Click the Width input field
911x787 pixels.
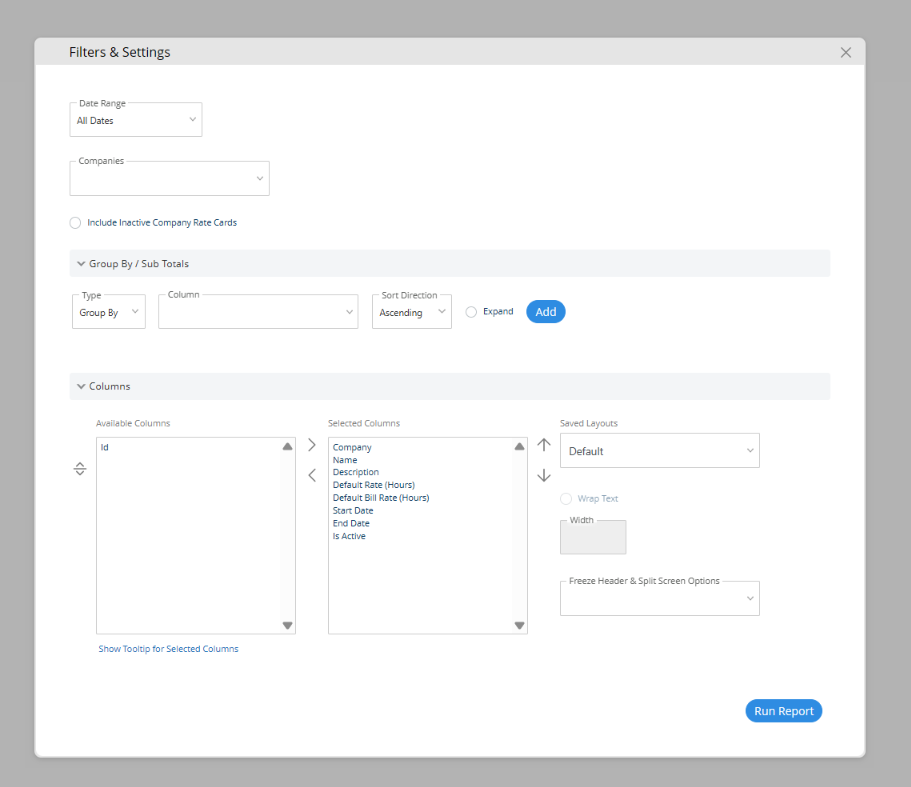593,537
